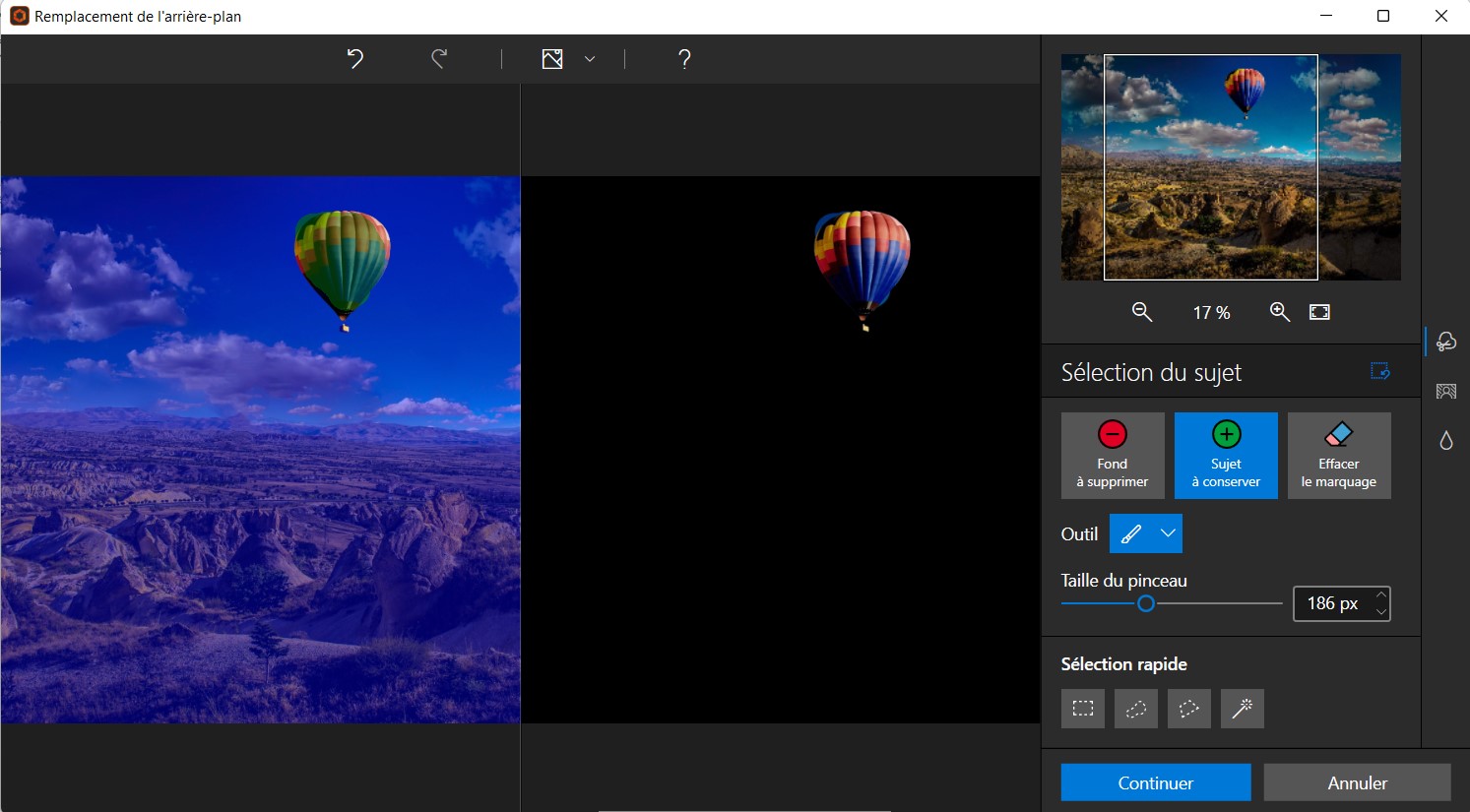Click the Continuer button
This screenshot has height=812, width=1470.
(x=1156, y=782)
